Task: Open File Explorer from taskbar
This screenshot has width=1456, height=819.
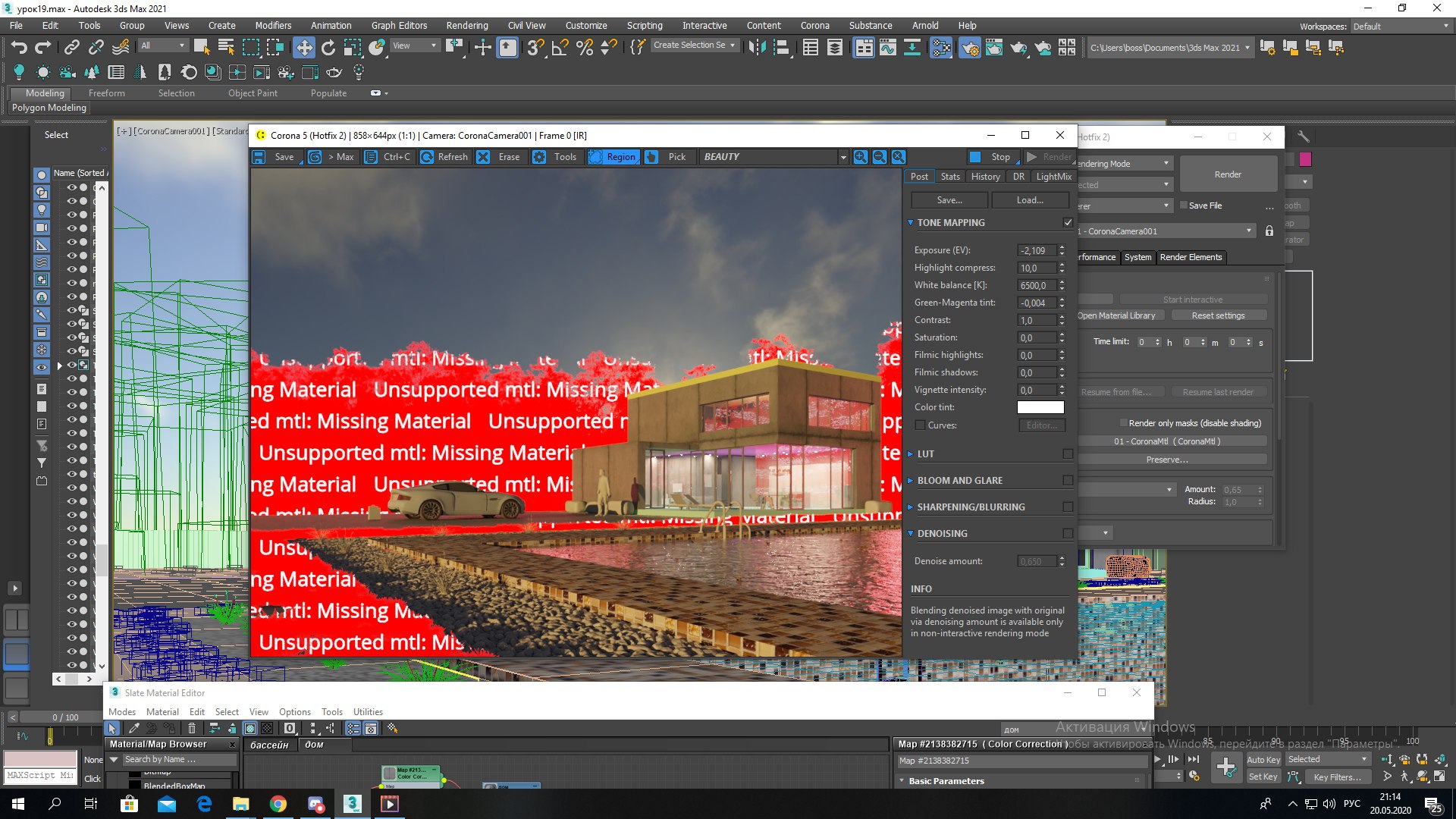Action: [241, 804]
